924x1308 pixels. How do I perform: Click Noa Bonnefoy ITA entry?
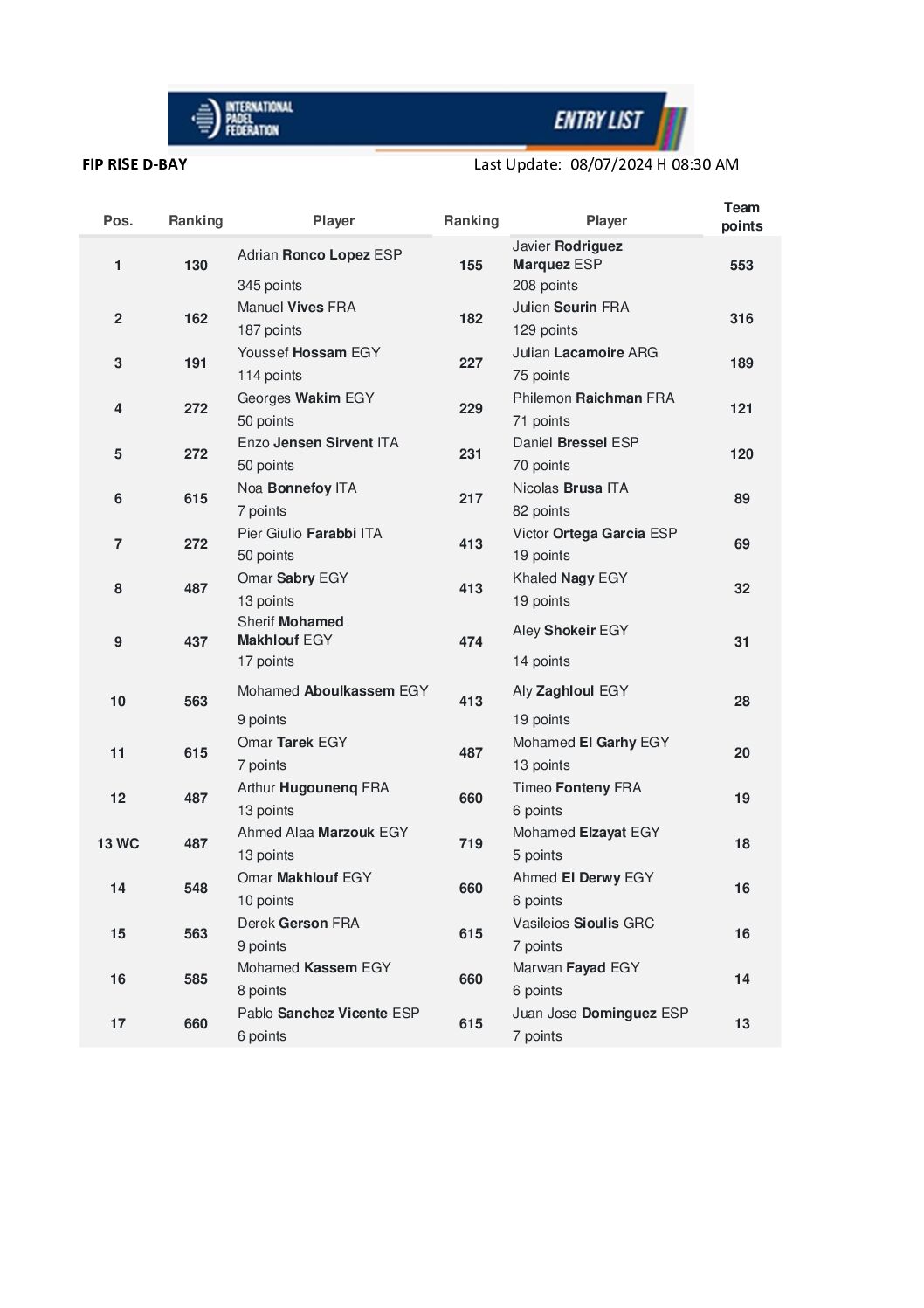[297, 488]
